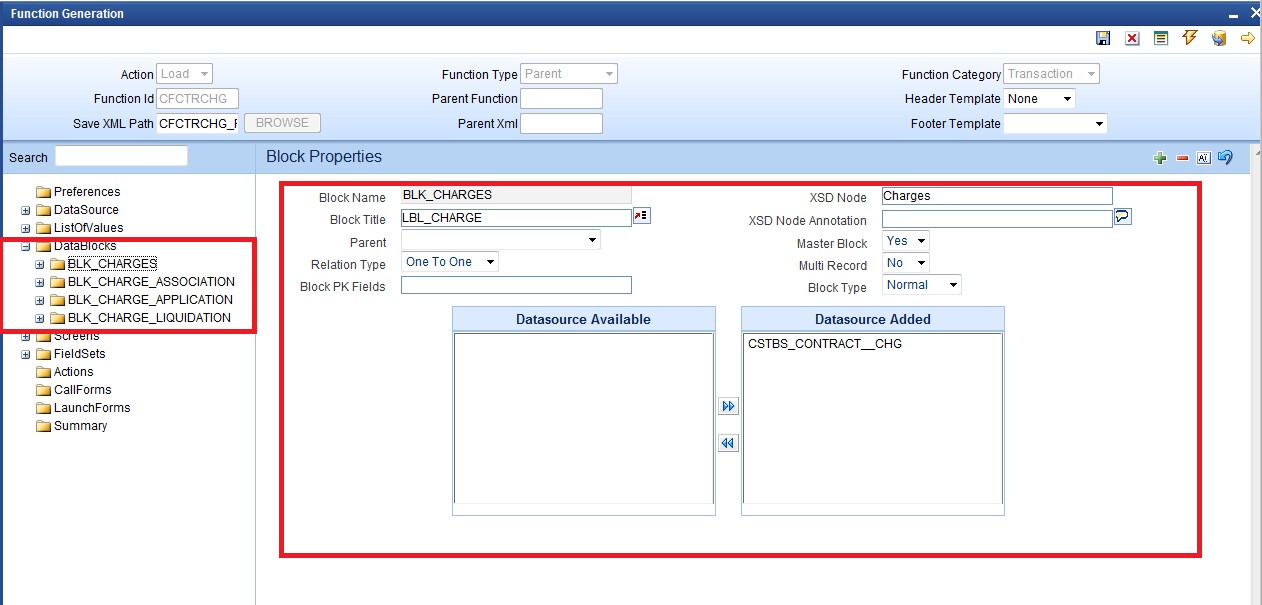This screenshot has height=605, width=1262.
Task: Move the datasource right with the double-arrow button
Action: click(728, 406)
